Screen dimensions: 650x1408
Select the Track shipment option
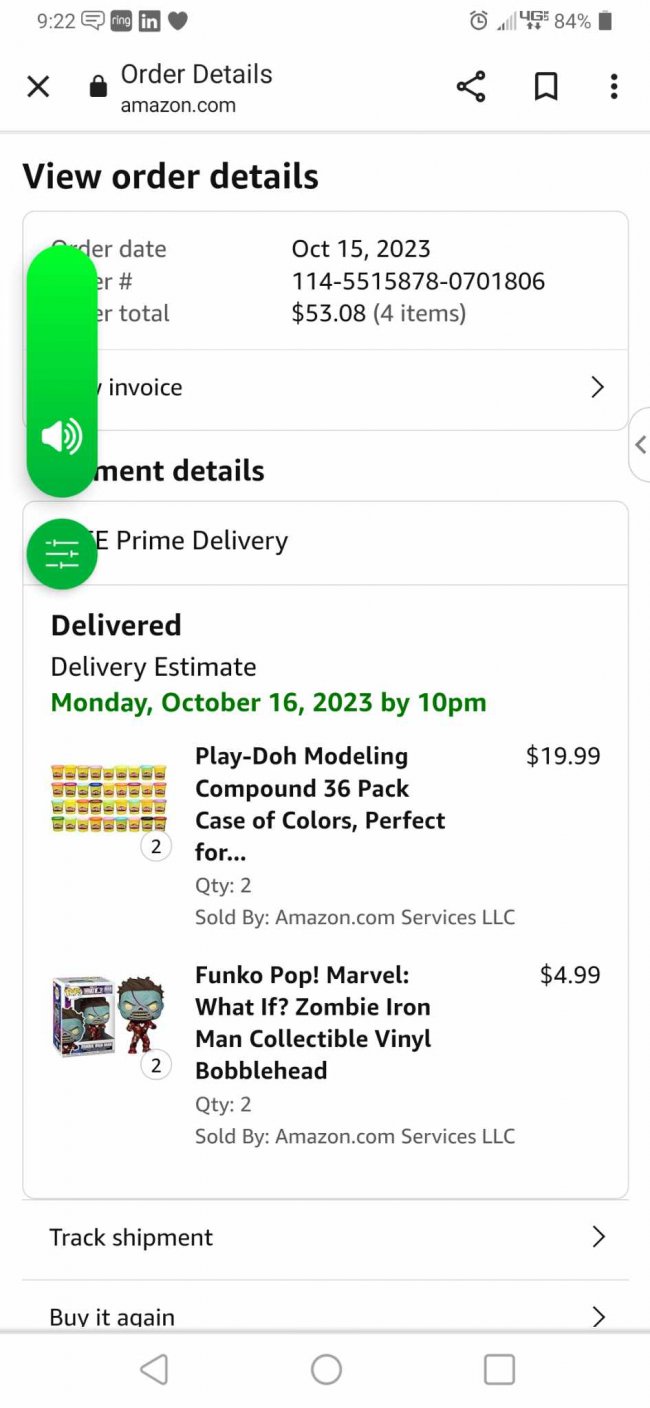[131, 1237]
